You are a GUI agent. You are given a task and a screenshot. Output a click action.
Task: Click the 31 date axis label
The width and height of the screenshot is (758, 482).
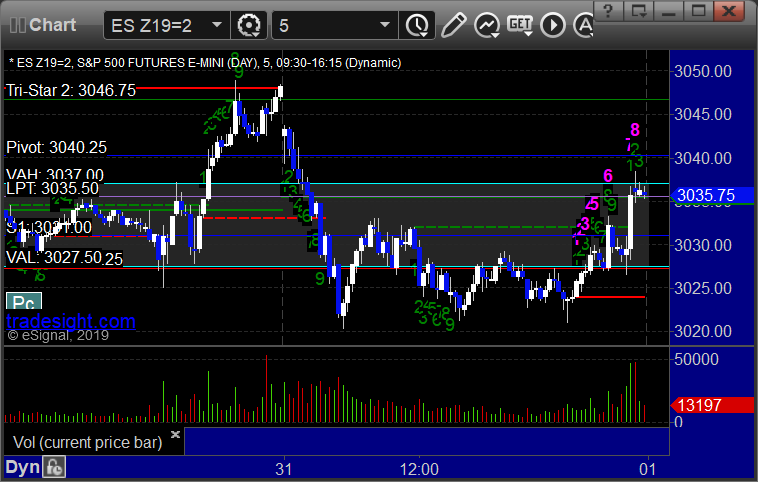coord(284,469)
